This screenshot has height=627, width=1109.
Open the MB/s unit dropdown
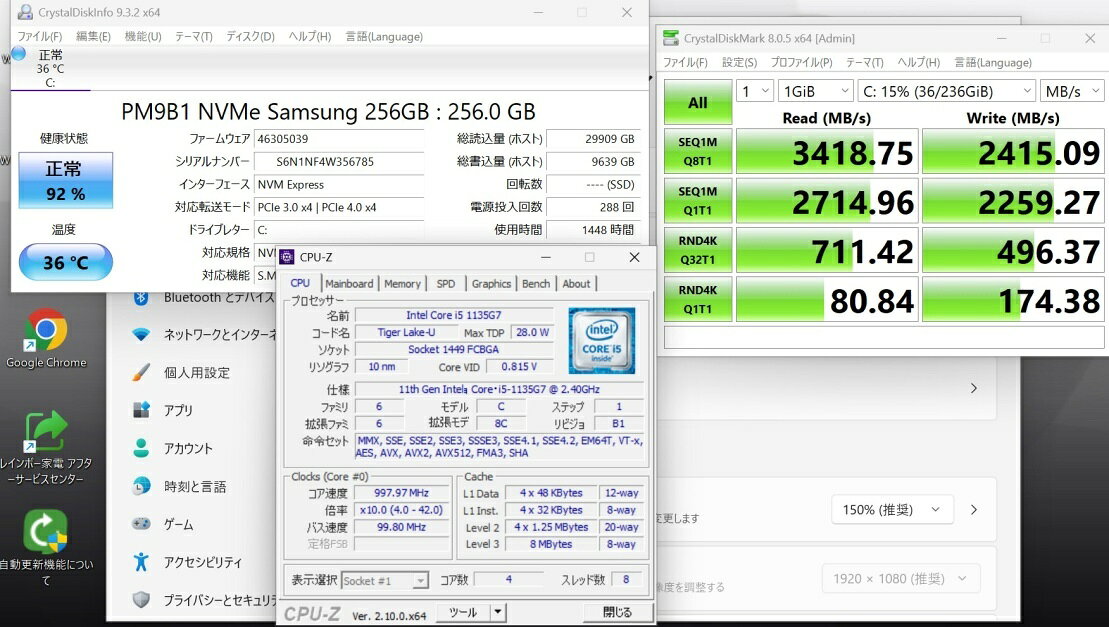(x=1073, y=91)
